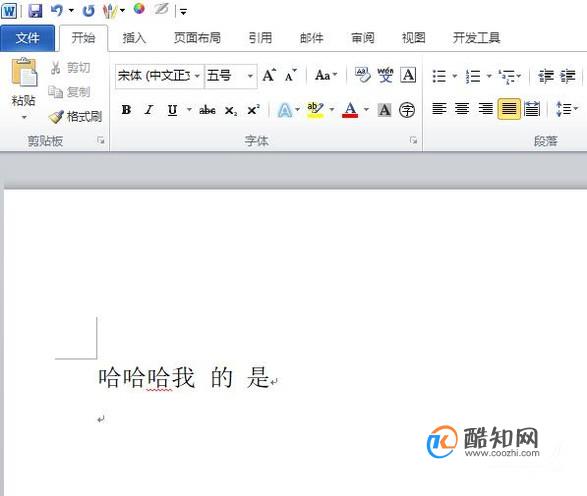Click the Increase Indent icon
The height and width of the screenshot is (496, 587).
click(568, 76)
